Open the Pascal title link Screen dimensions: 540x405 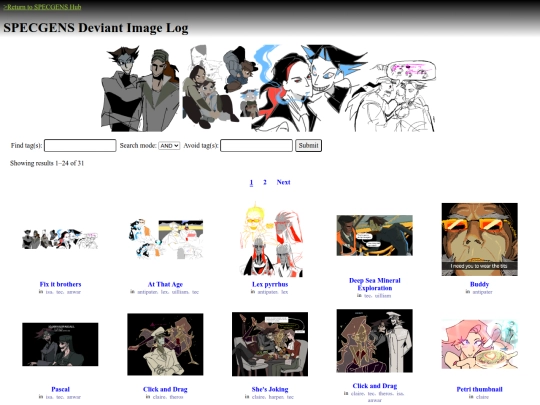pyautogui.click(x=60, y=389)
